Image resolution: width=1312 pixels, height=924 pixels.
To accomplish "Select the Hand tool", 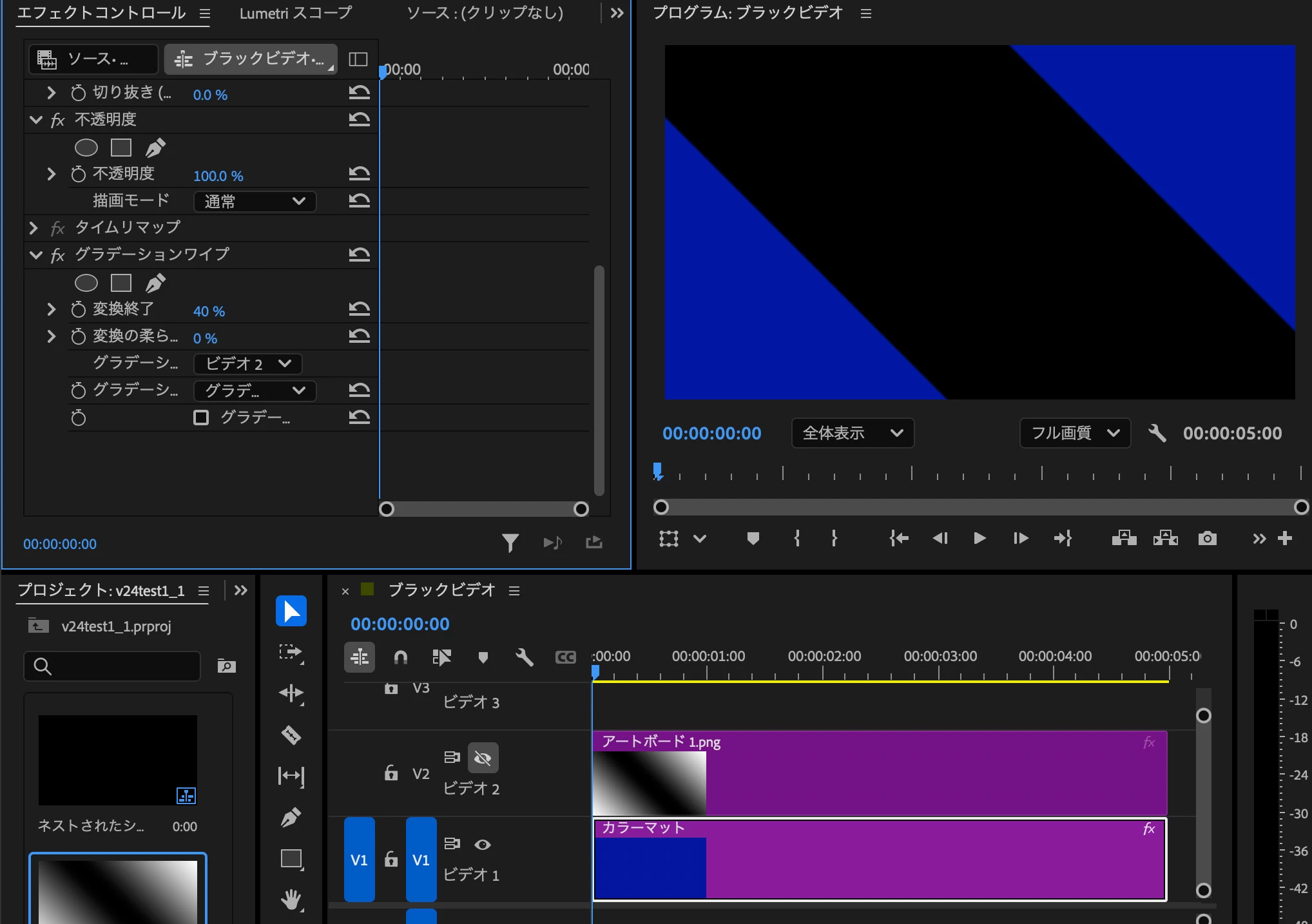I will (x=291, y=900).
